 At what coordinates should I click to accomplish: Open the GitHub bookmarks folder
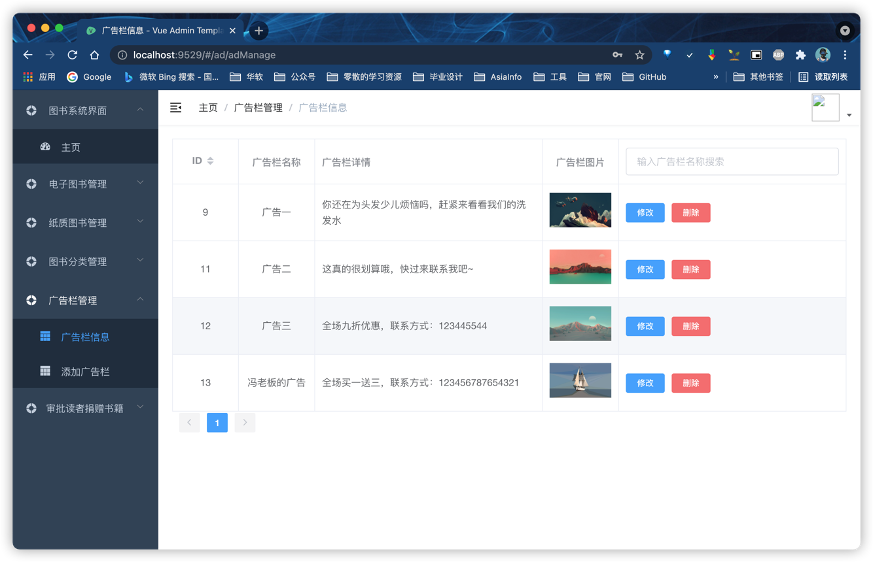644,77
